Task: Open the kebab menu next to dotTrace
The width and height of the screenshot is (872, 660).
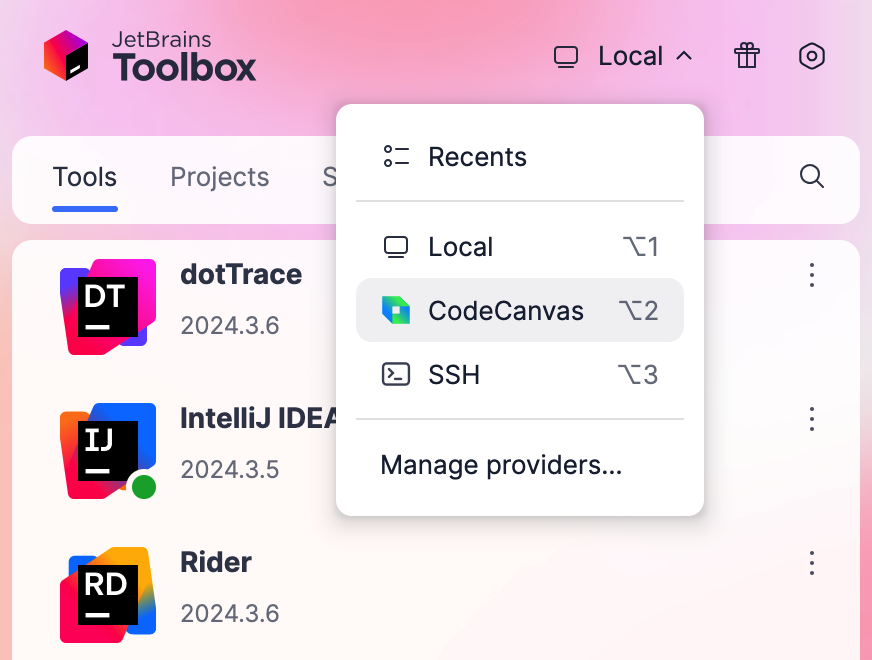Action: [811, 277]
